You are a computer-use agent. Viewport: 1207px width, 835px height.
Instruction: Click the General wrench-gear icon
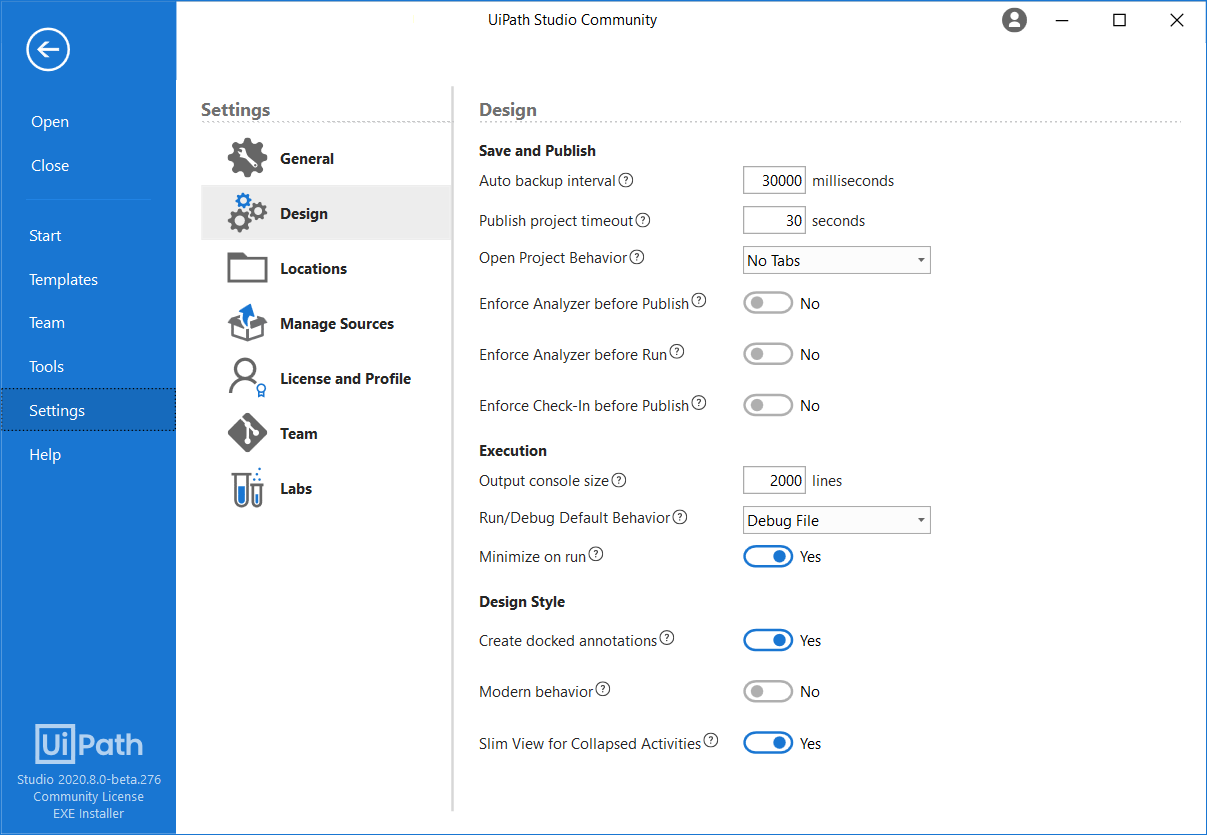247,158
